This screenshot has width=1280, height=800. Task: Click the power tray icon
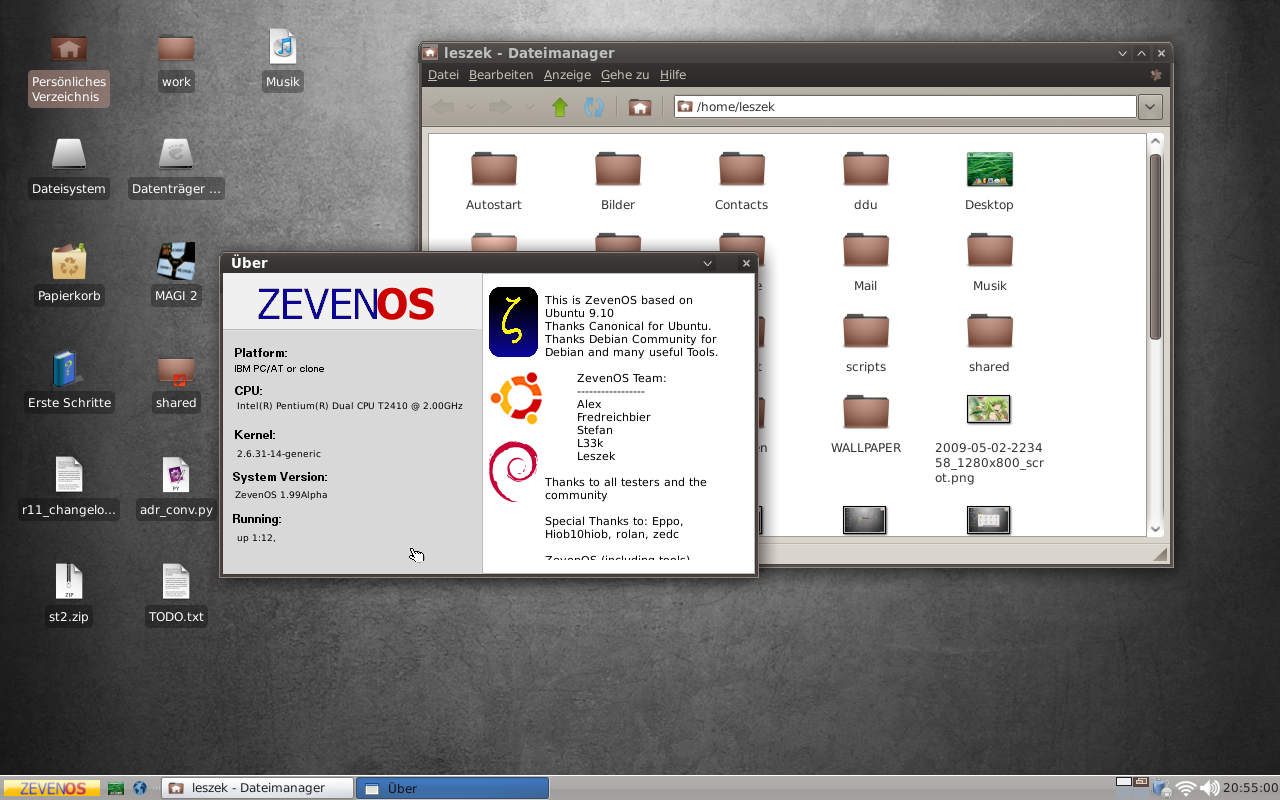[1162, 788]
